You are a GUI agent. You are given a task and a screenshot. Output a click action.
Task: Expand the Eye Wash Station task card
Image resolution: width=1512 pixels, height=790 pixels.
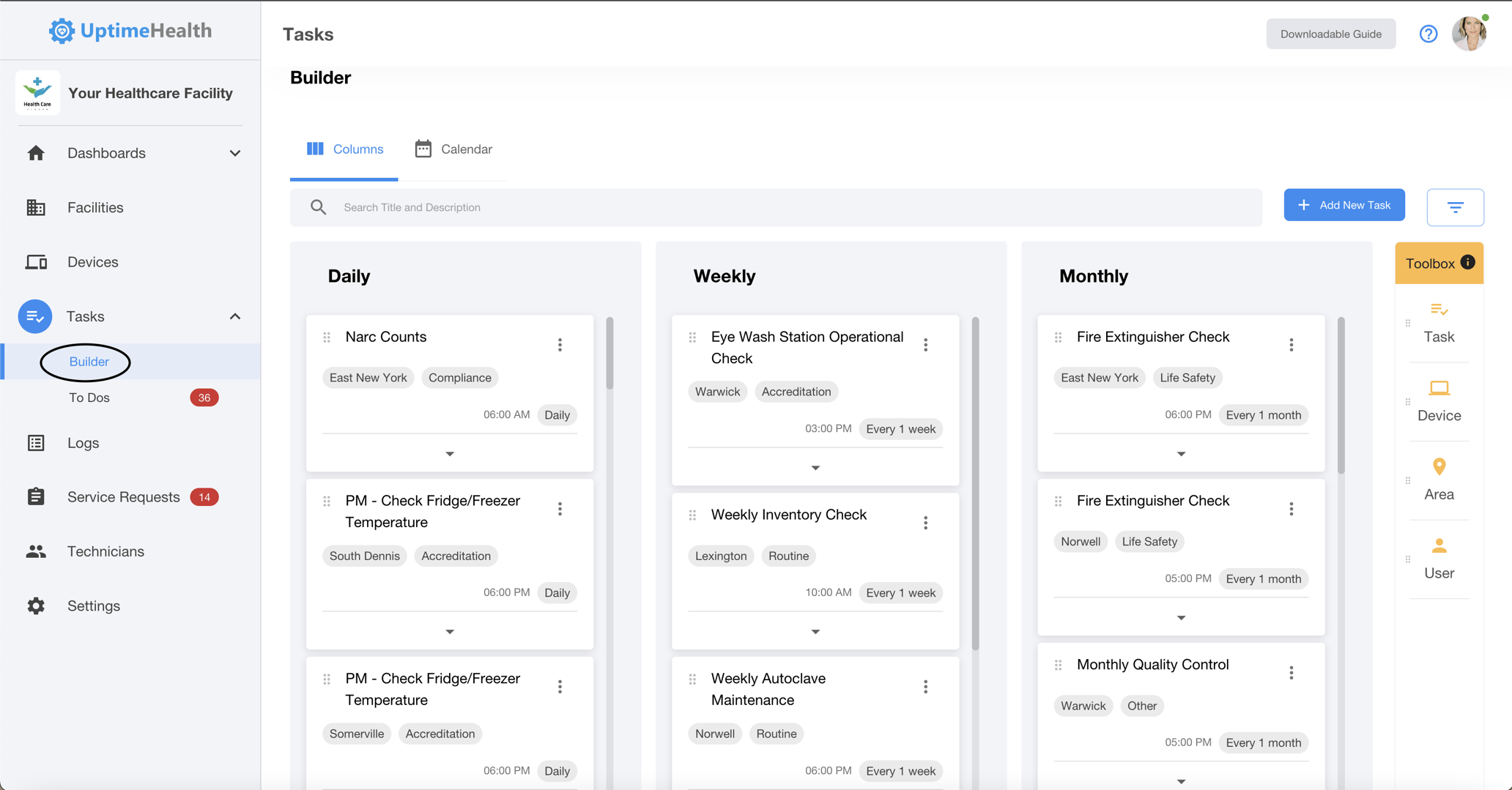coord(815,467)
